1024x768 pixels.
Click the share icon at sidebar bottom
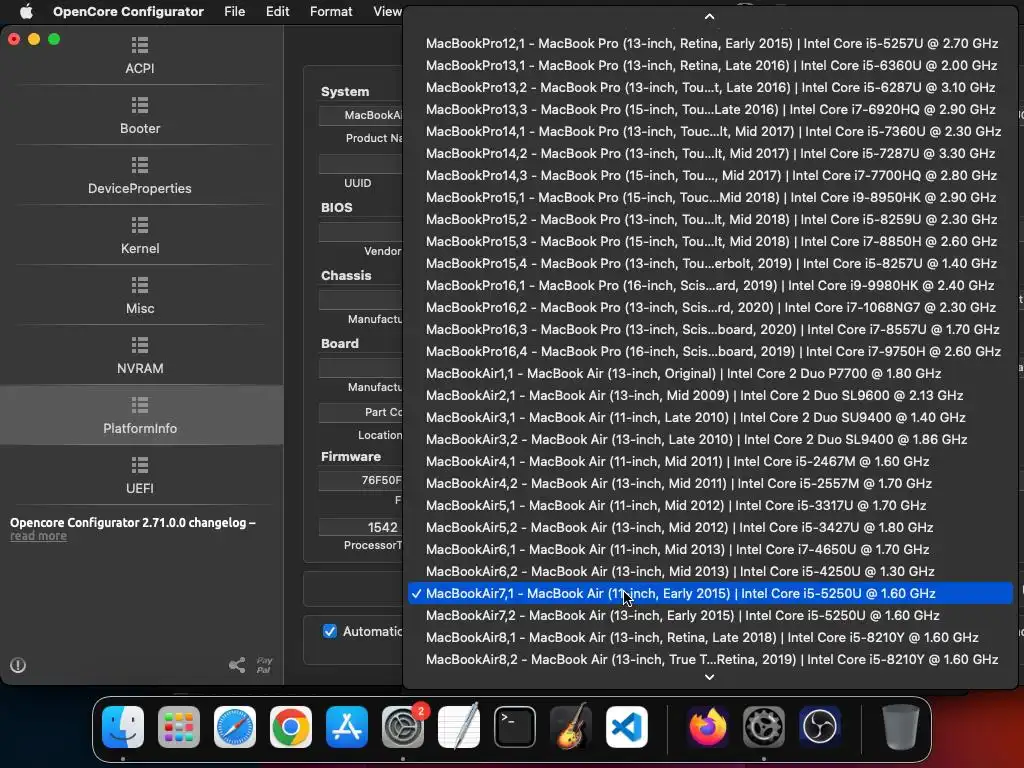coord(237,665)
